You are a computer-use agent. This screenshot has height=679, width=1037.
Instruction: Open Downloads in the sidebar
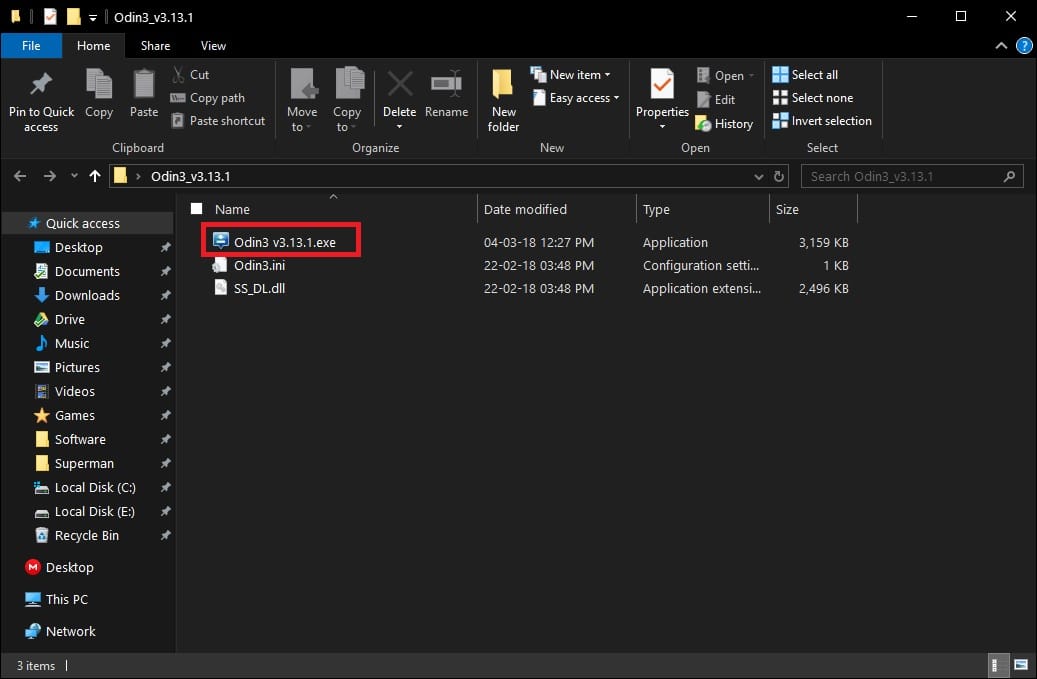(x=87, y=295)
